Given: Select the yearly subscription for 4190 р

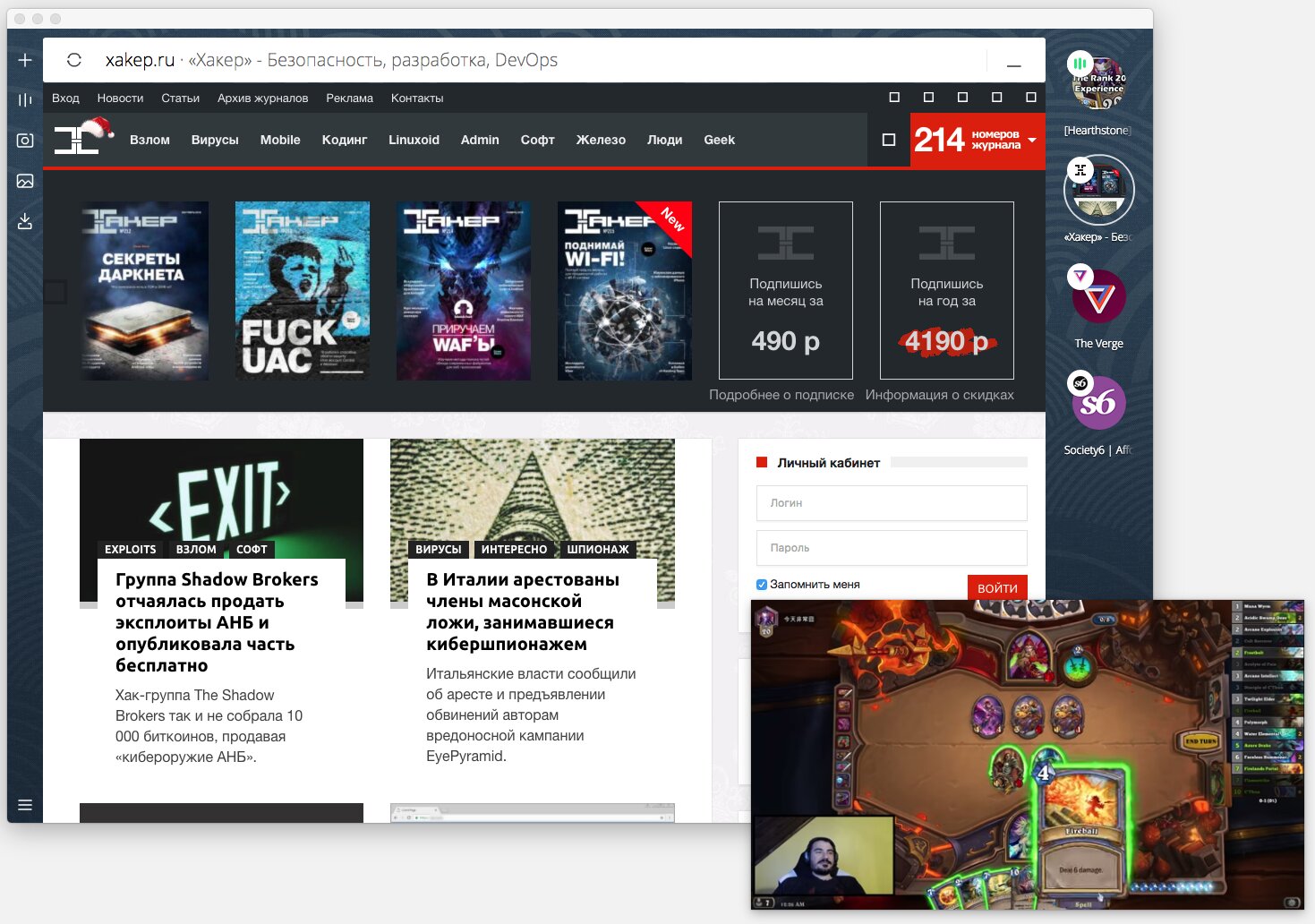Looking at the screenshot, I should (947, 290).
